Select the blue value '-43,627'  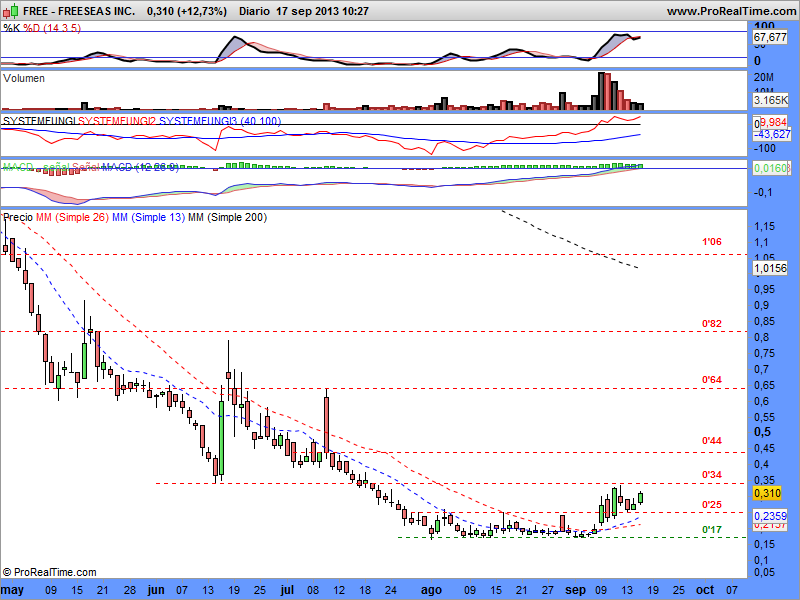point(772,134)
